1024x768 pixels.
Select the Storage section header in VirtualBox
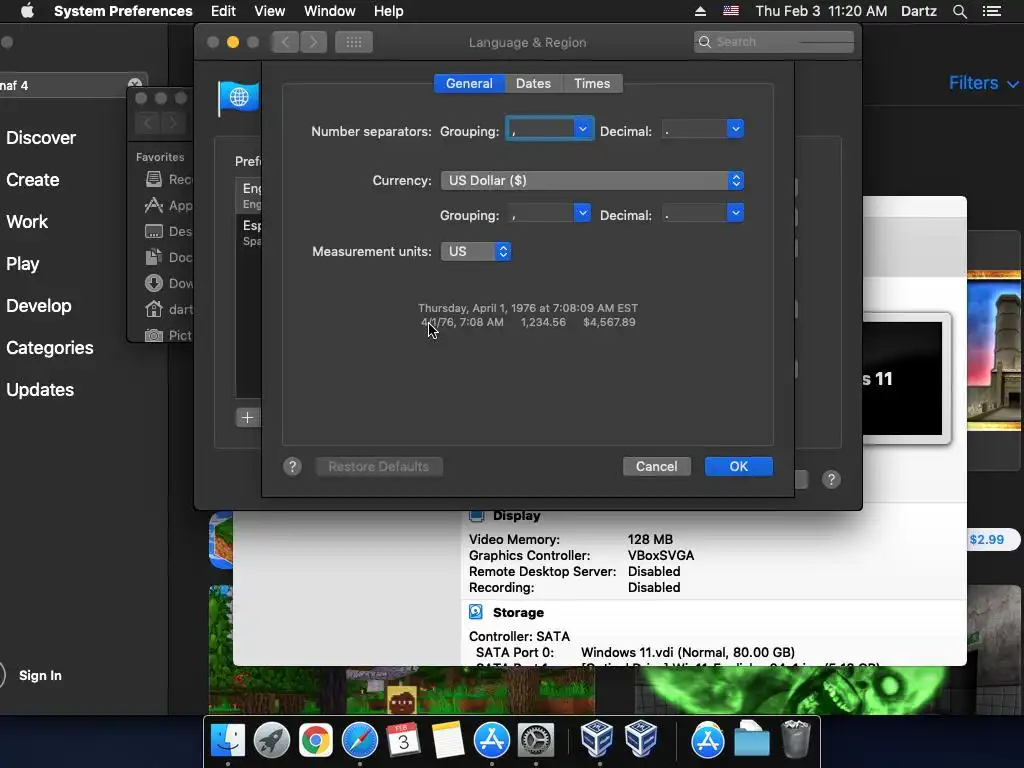pos(518,613)
